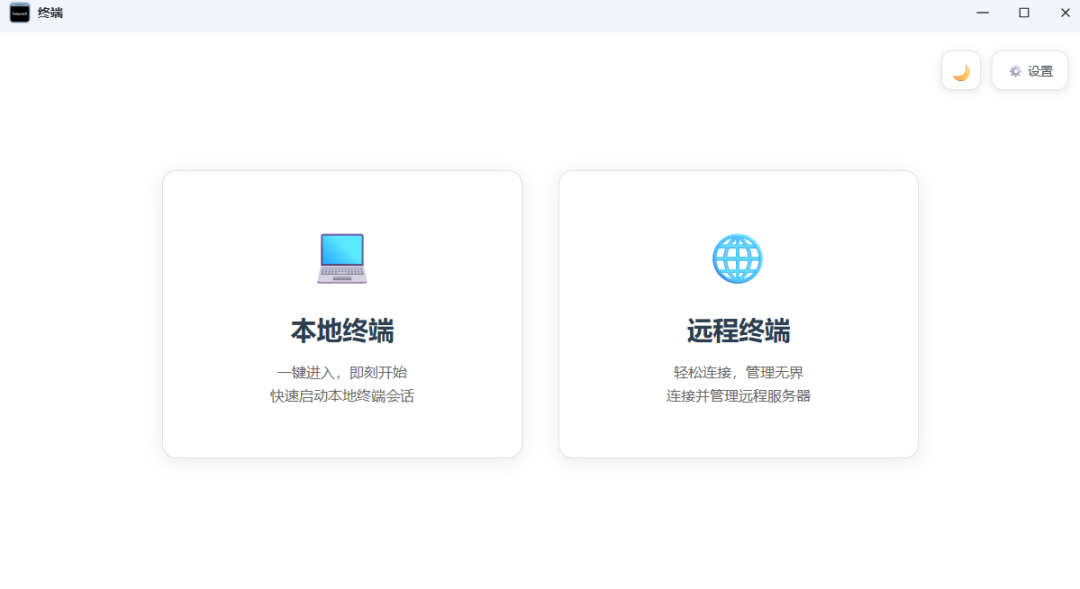Click the globe icon on the remote terminal card
1080x589 pixels.
[x=738, y=257]
